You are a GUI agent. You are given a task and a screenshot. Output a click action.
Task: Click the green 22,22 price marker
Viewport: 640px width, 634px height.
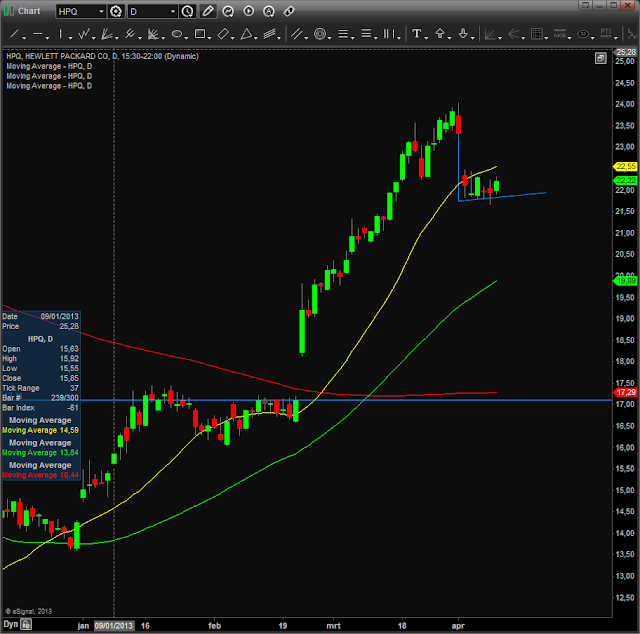click(625, 180)
